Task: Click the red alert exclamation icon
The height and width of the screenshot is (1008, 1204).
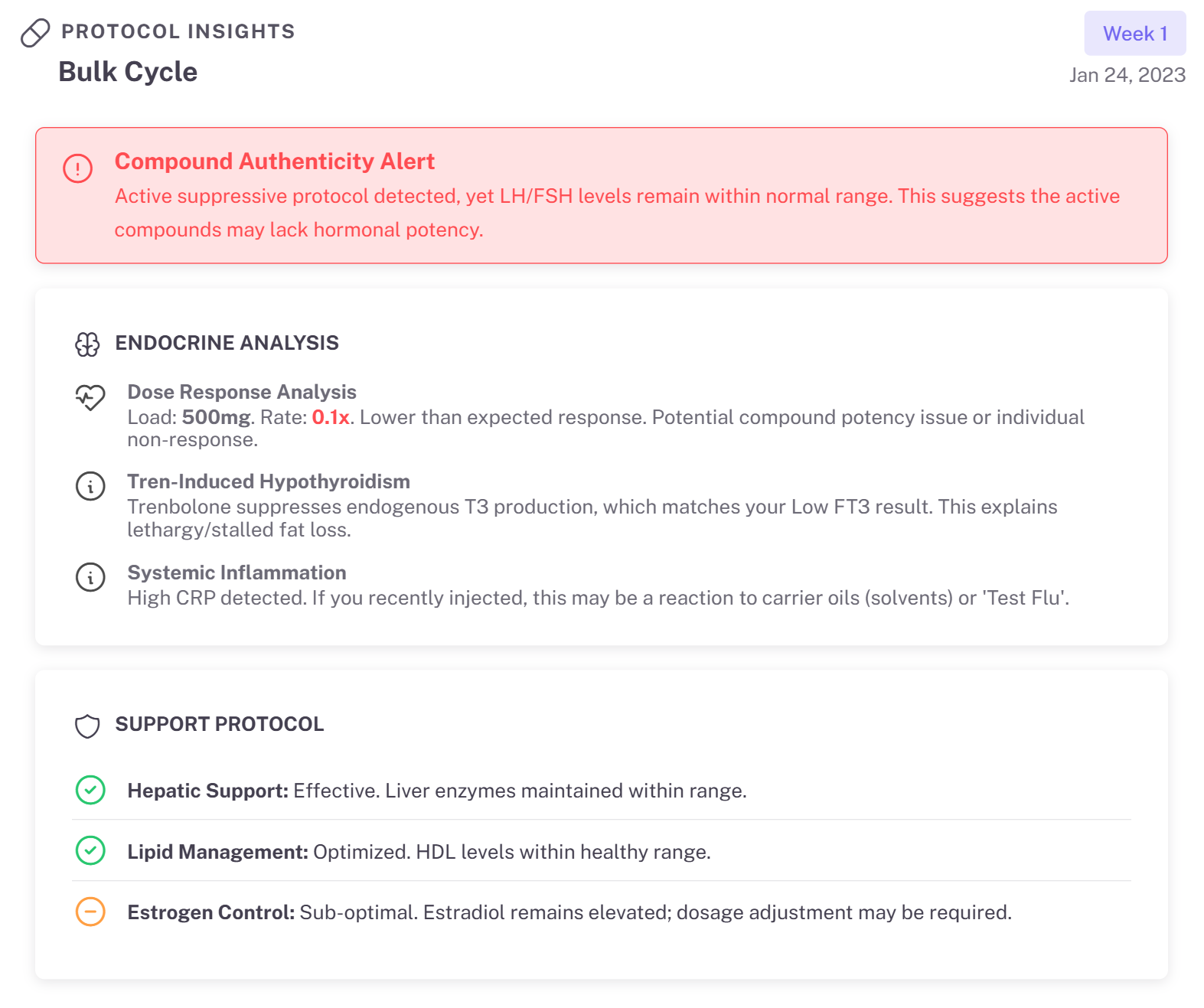Action: point(77,168)
